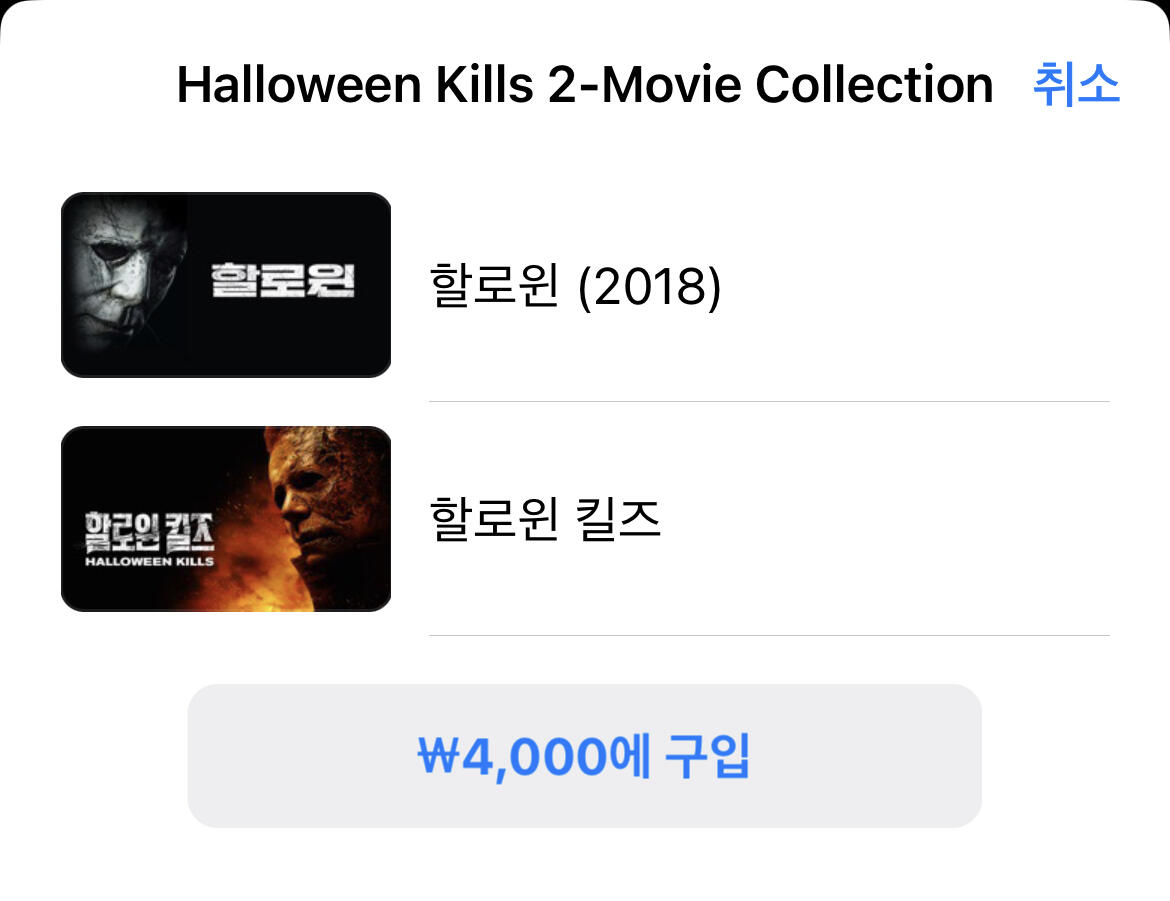1170x901 pixels.
Task: Select the 할로윈 (2018) title text
Action: click(575, 285)
